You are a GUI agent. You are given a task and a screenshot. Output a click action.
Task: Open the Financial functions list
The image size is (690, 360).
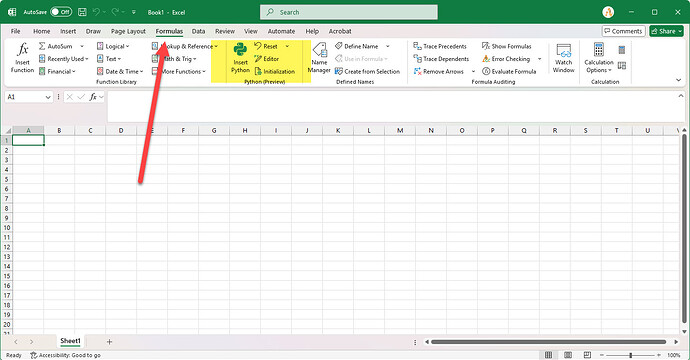(57, 71)
